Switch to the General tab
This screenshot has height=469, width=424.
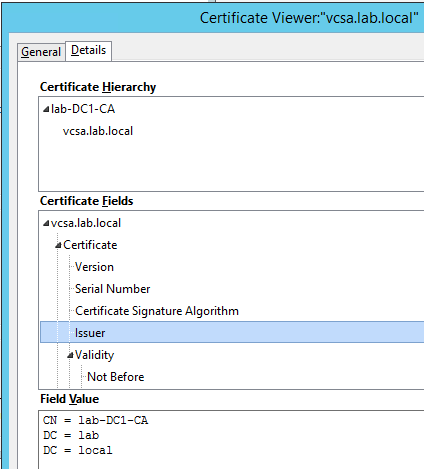pos(41,52)
